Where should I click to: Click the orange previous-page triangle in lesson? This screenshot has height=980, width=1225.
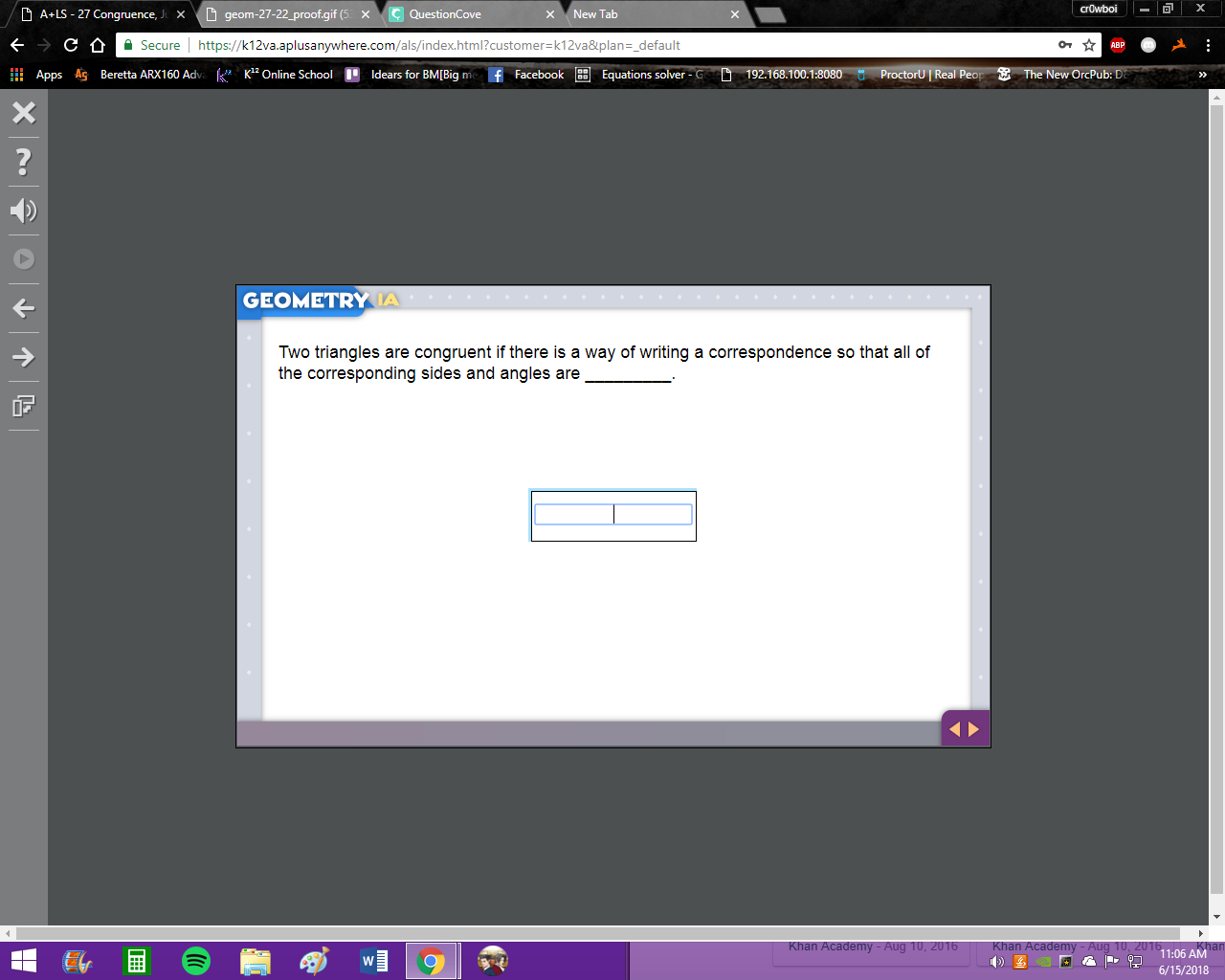[x=954, y=729]
